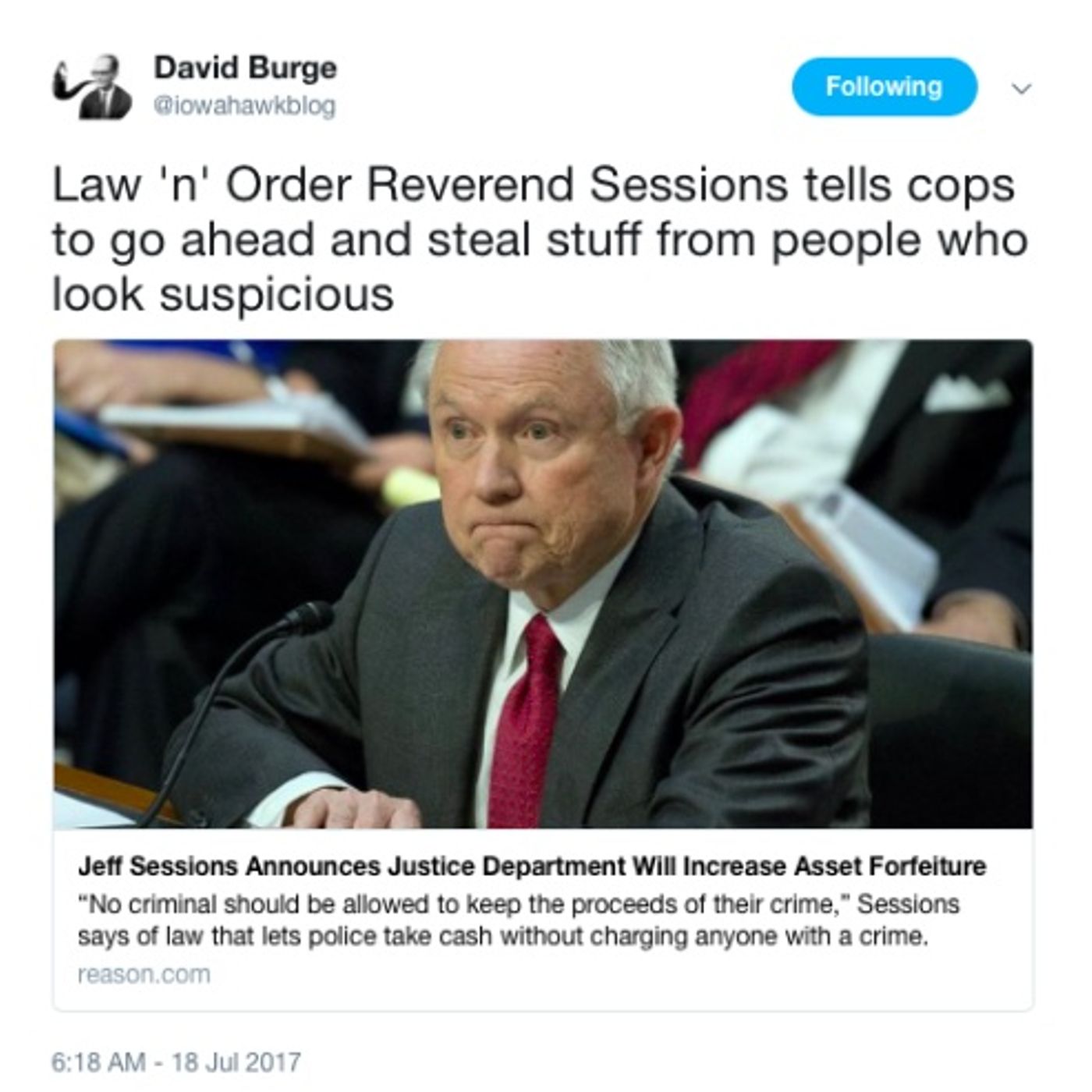Toggle the blue Following button
The image size is (1092, 1092).
click(x=884, y=86)
